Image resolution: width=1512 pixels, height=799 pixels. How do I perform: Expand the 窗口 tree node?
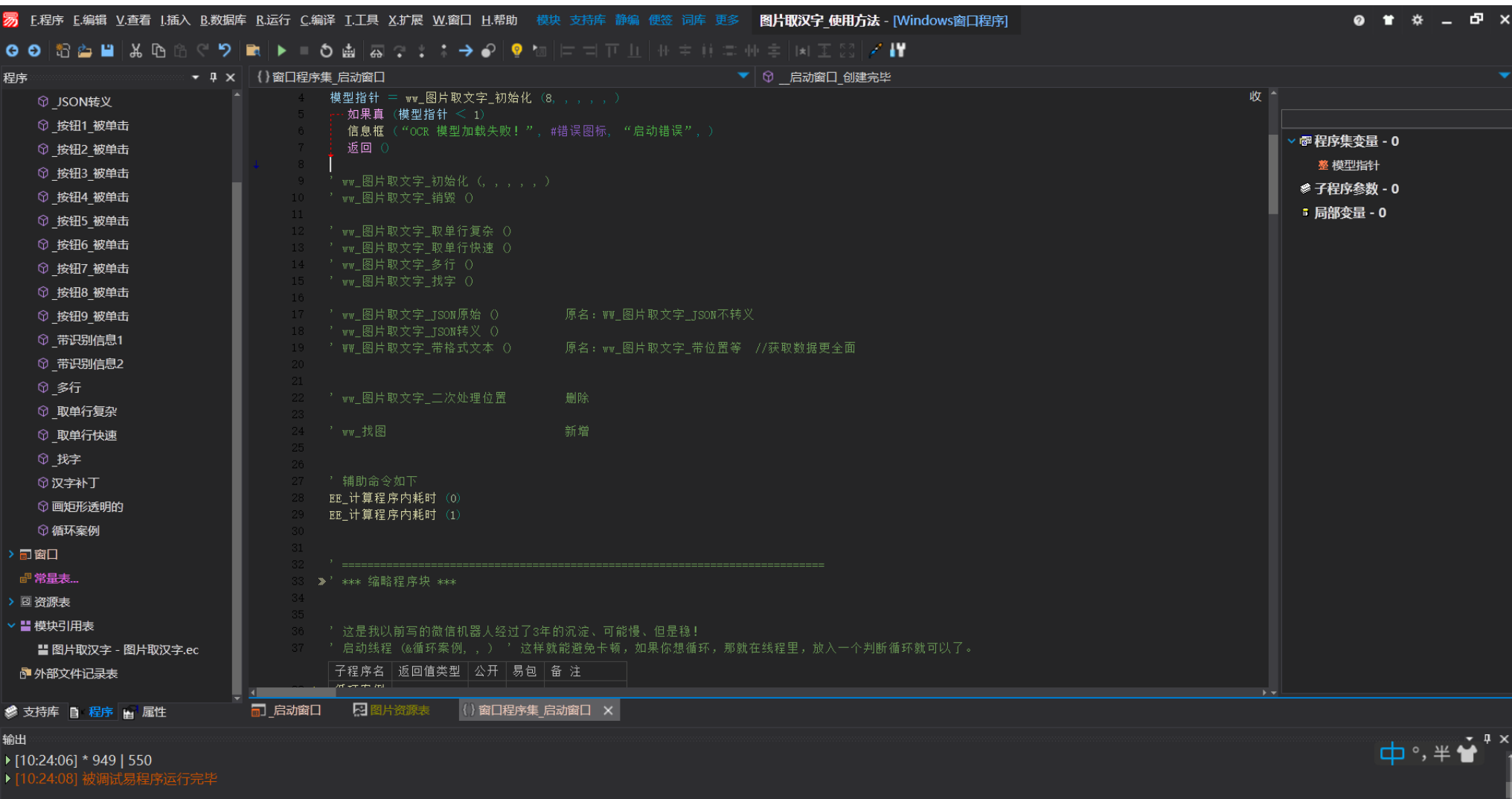pyautogui.click(x=11, y=554)
